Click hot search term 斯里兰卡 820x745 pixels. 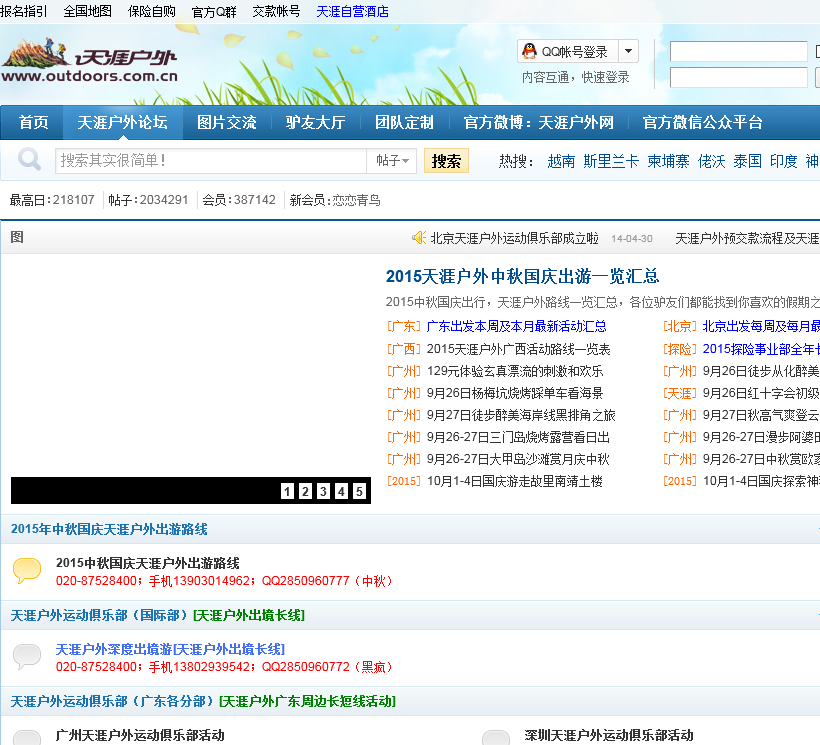click(611, 161)
